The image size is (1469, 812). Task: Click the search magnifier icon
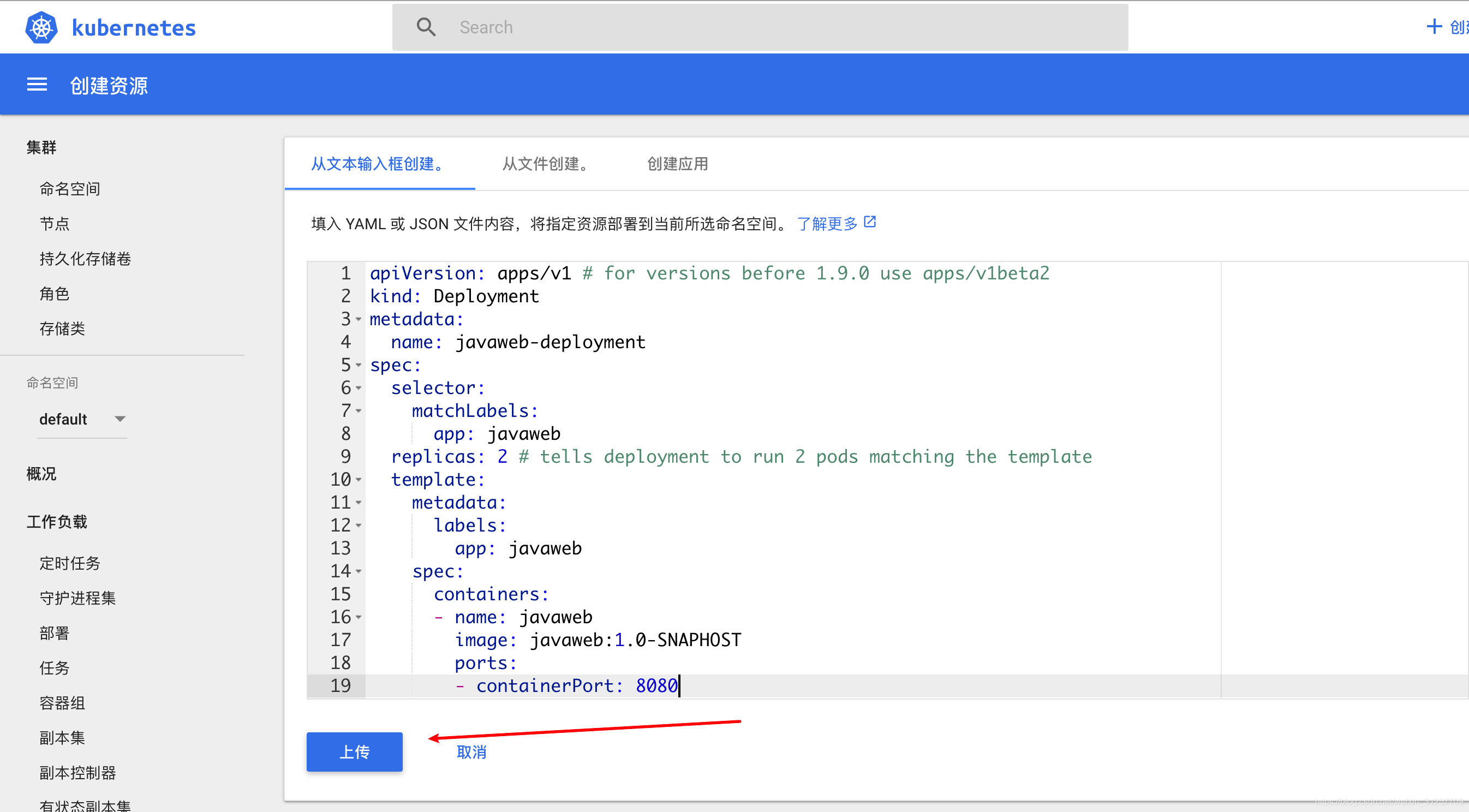[426, 27]
